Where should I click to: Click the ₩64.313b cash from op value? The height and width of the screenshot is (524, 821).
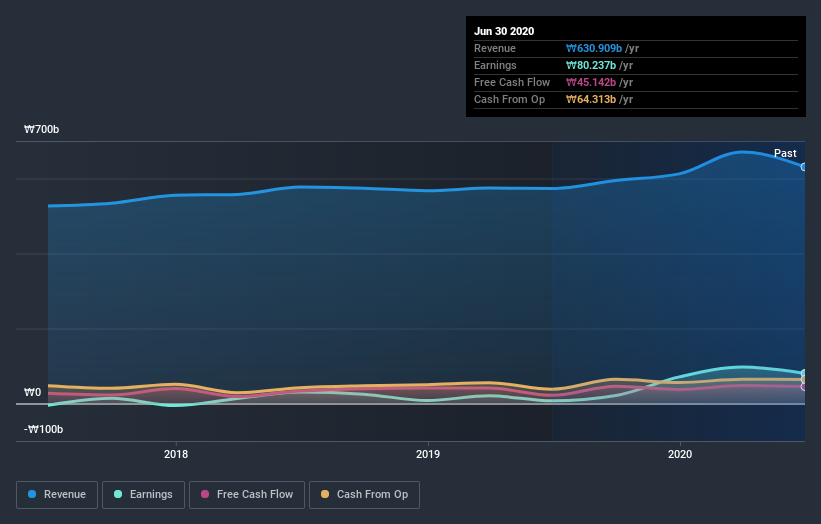click(x=591, y=99)
